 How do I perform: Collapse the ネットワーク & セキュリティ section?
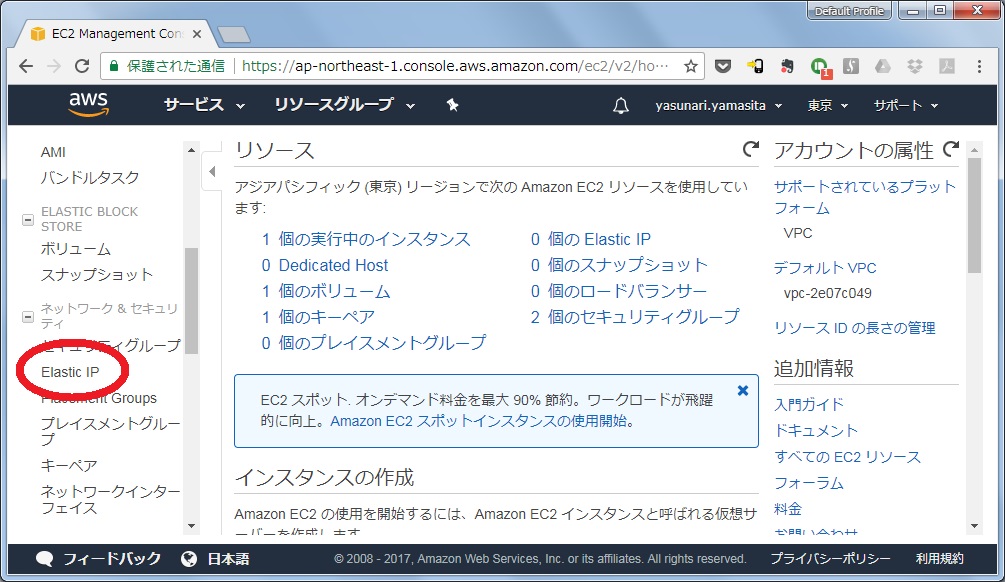[x=28, y=317]
